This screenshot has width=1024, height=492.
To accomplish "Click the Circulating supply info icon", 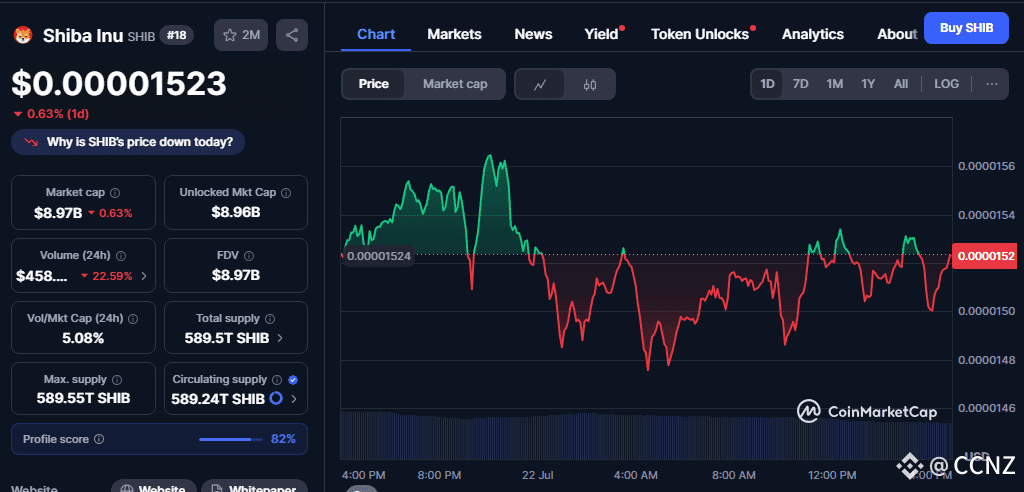I will (277, 380).
